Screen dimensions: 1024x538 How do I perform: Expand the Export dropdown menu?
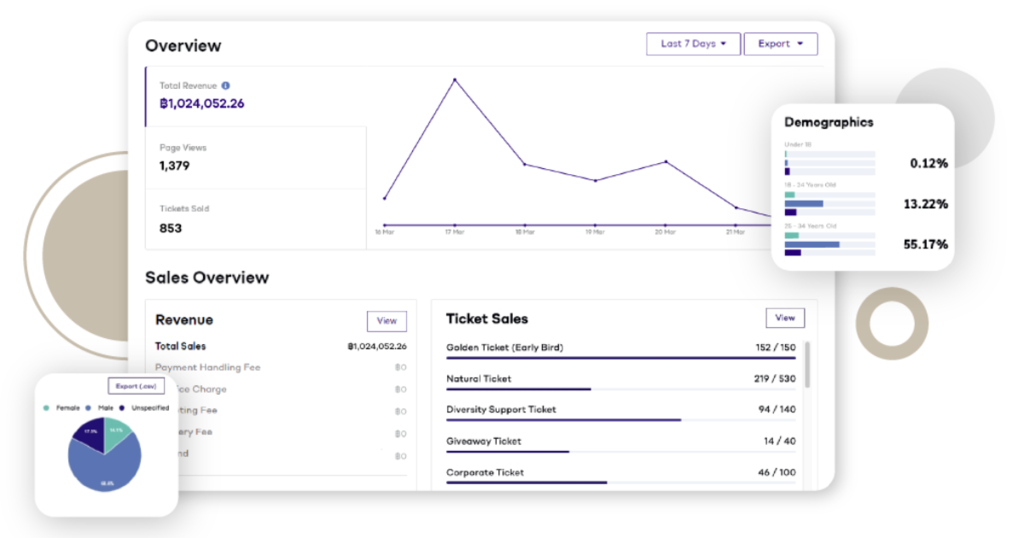pos(780,44)
